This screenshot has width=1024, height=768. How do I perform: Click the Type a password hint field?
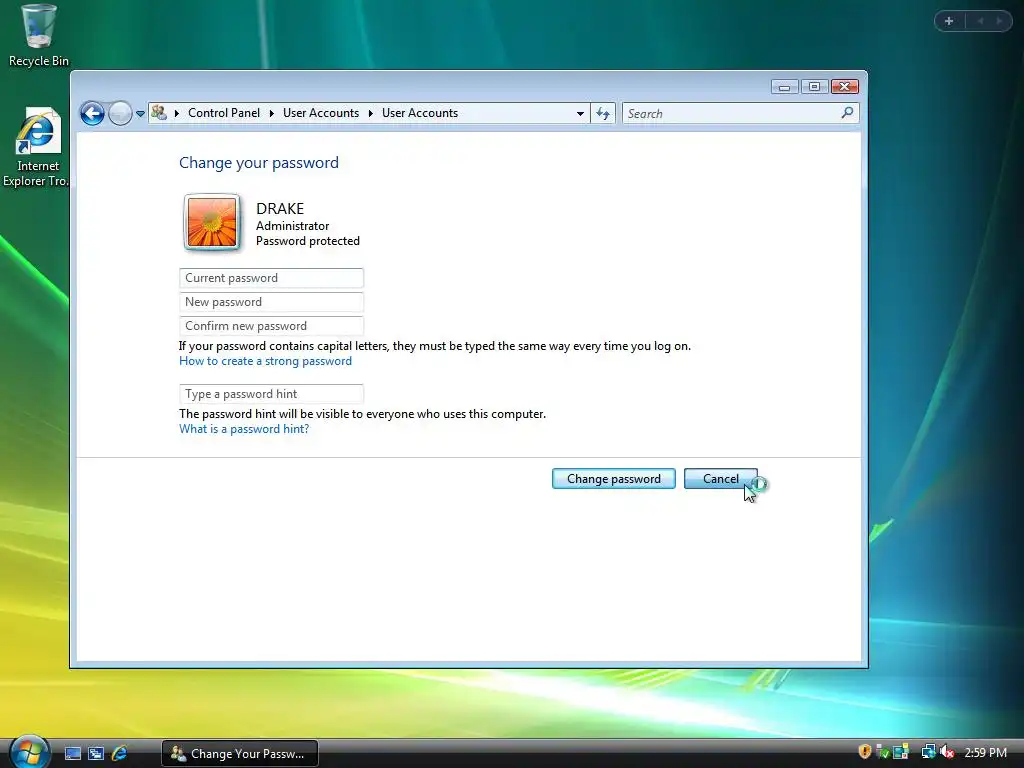pyautogui.click(x=271, y=394)
